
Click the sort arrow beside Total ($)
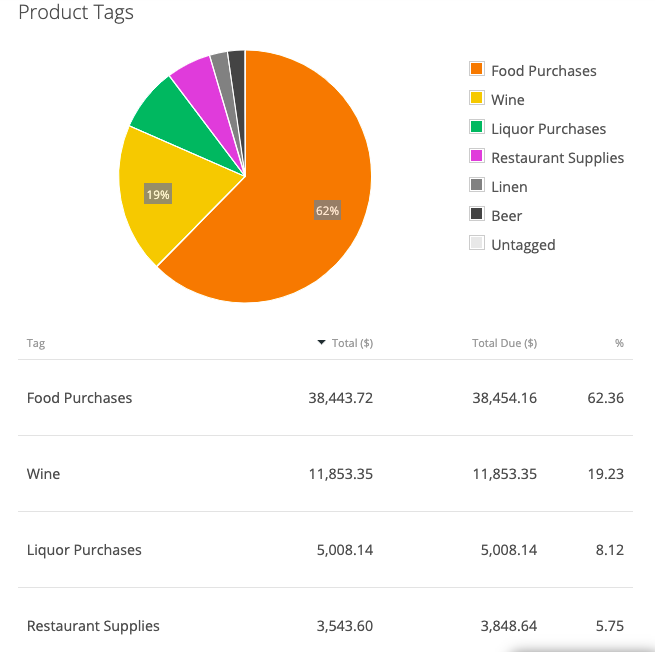[x=321, y=342]
